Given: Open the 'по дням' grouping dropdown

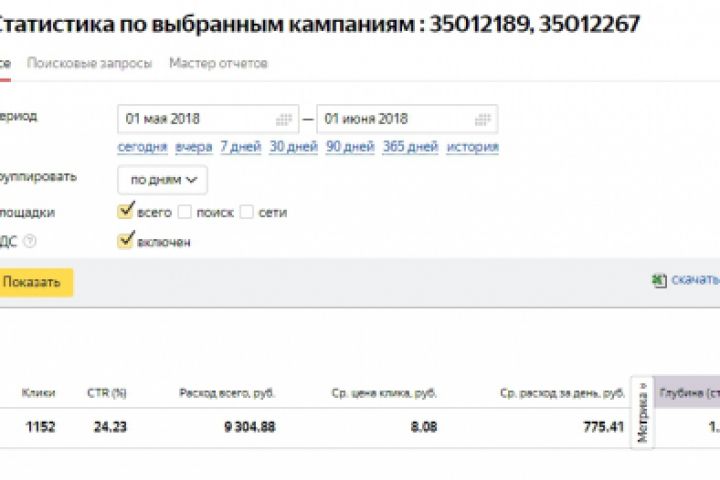Looking at the screenshot, I should click(x=162, y=180).
